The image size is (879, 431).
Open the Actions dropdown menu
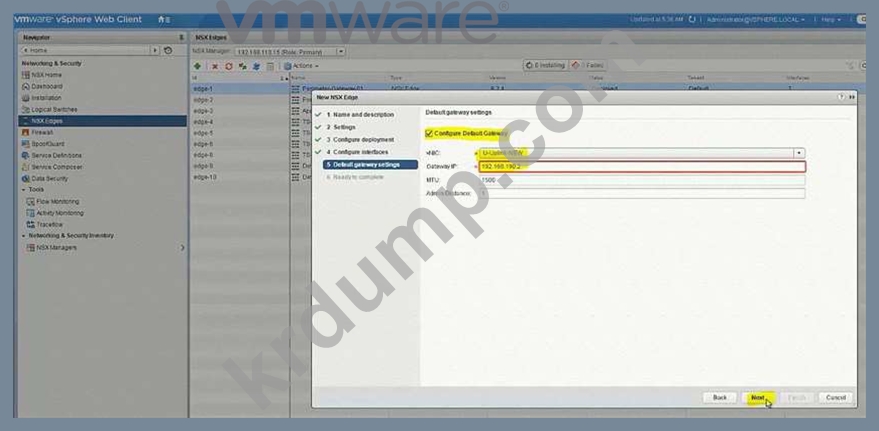(x=301, y=66)
